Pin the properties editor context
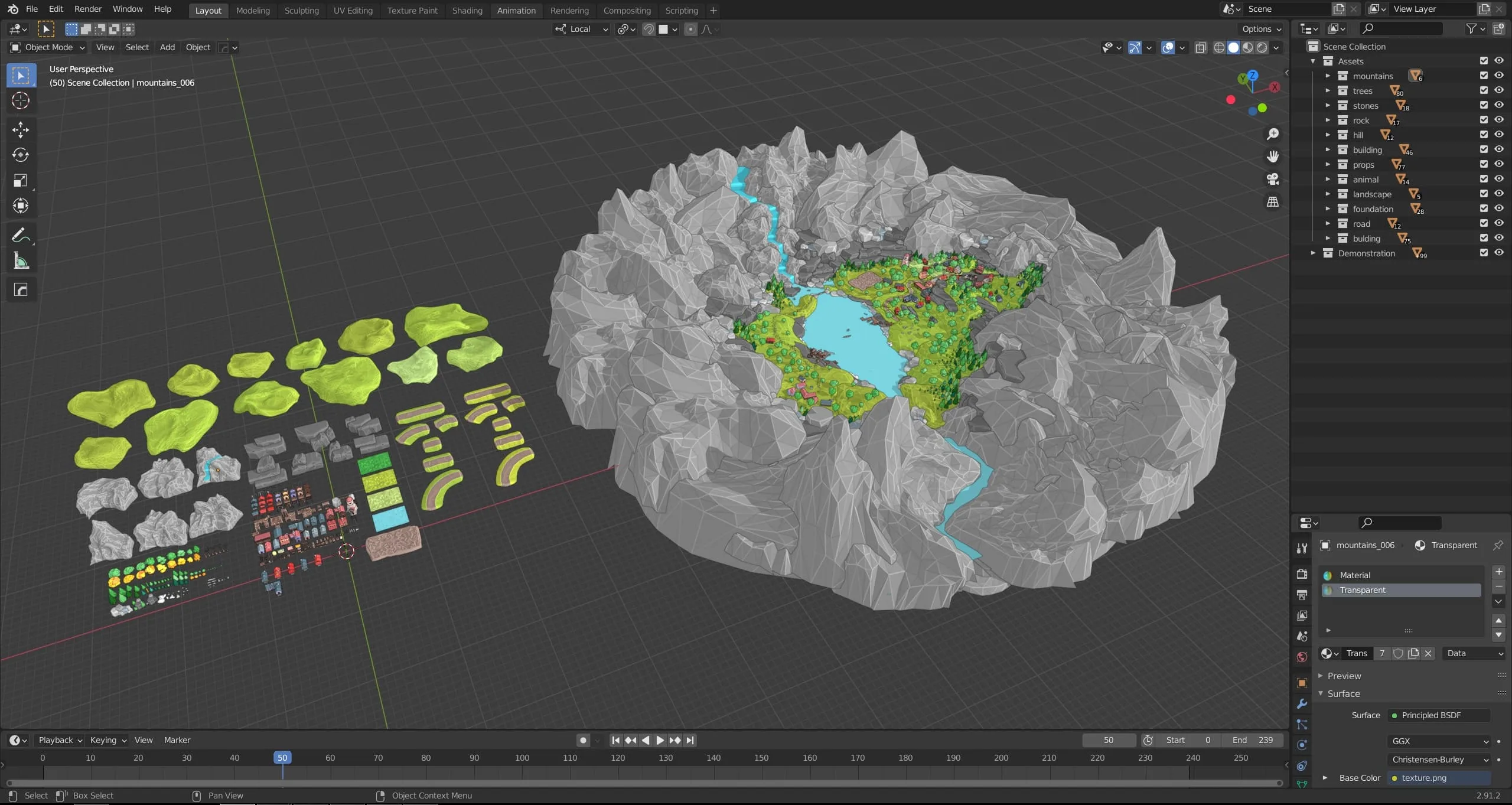1512x805 pixels. (x=1498, y=545)
